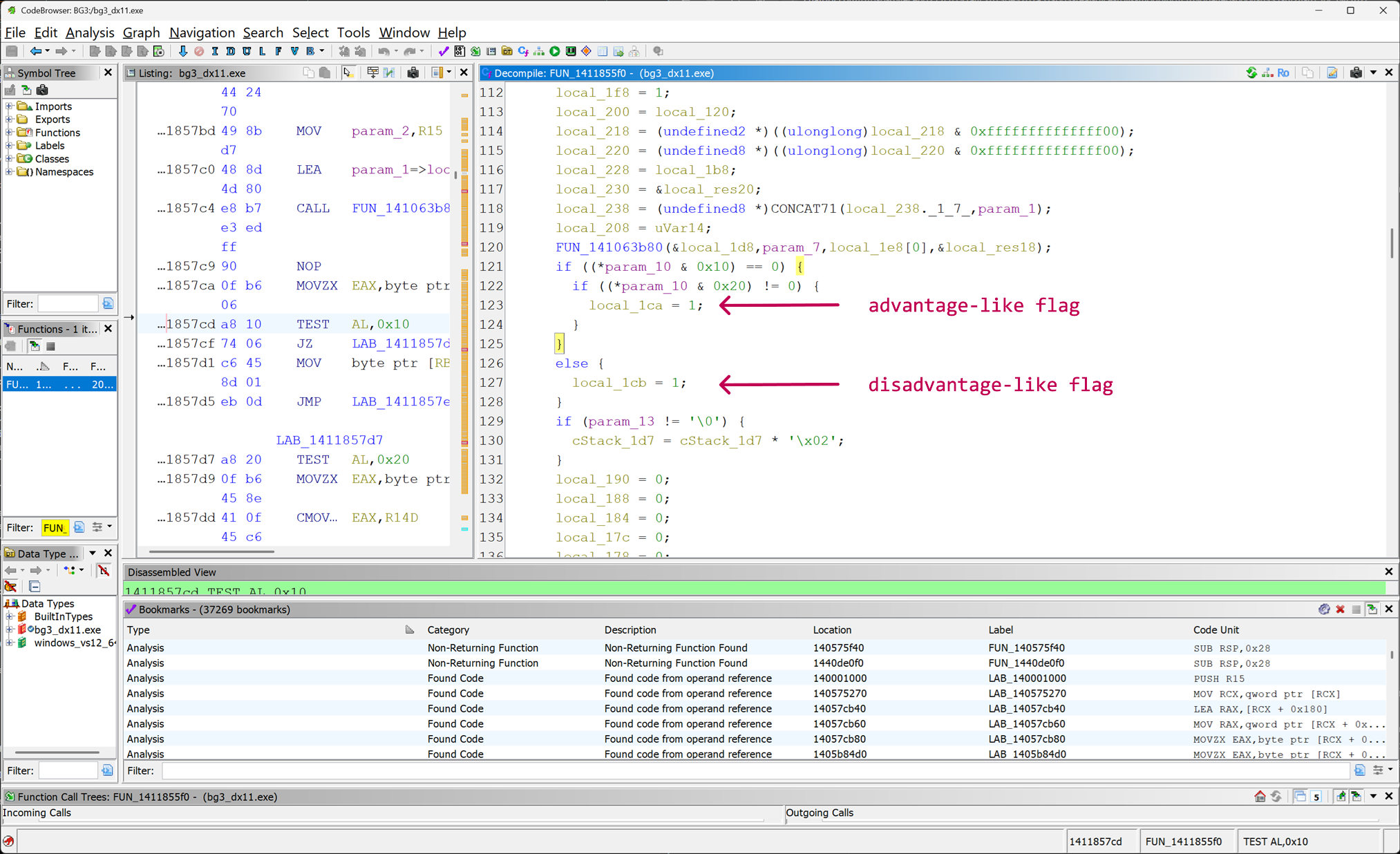Viewport: 1400px width, 854px height.
Task: Click the Data Type Manager toolbar icon
Action: point(507,51)
